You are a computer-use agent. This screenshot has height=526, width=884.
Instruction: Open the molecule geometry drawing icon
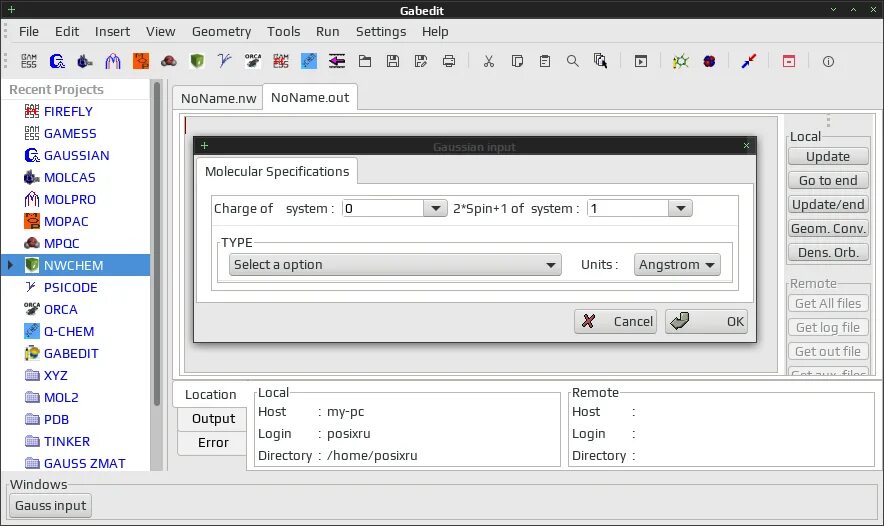pos(680,61)
